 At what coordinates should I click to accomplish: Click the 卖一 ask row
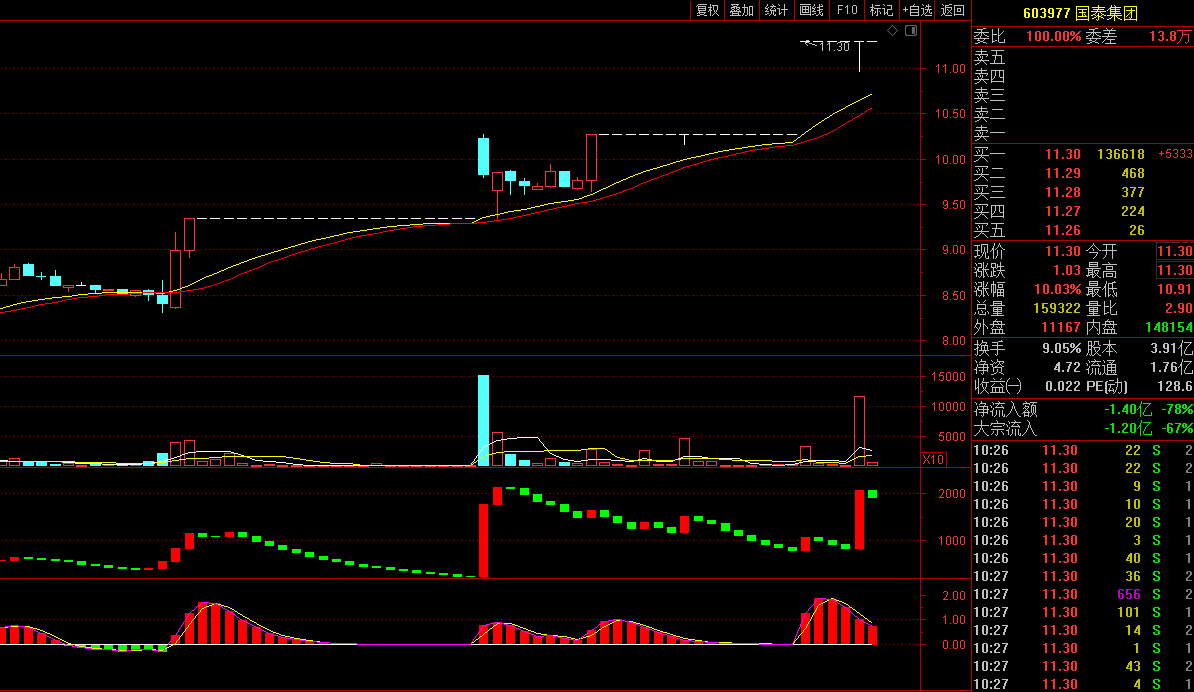1083,134
